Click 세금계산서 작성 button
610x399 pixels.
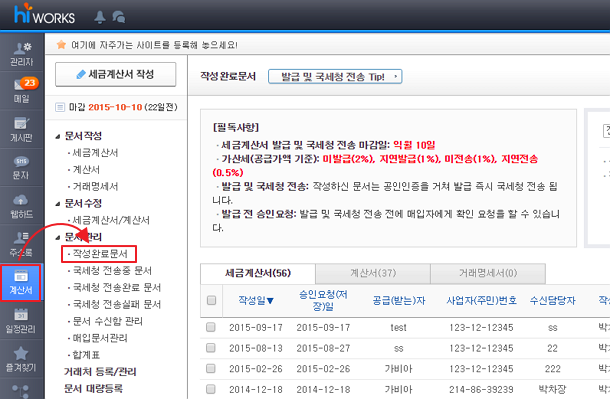point(116,74)
